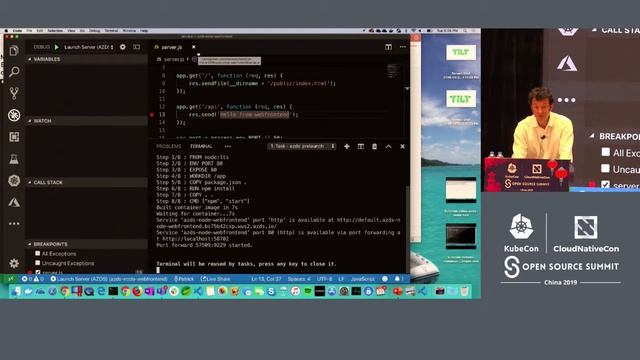Open Finder from the Dock
Screen dimensions: 640x360
pyautogui.click(x=16, y=291)
